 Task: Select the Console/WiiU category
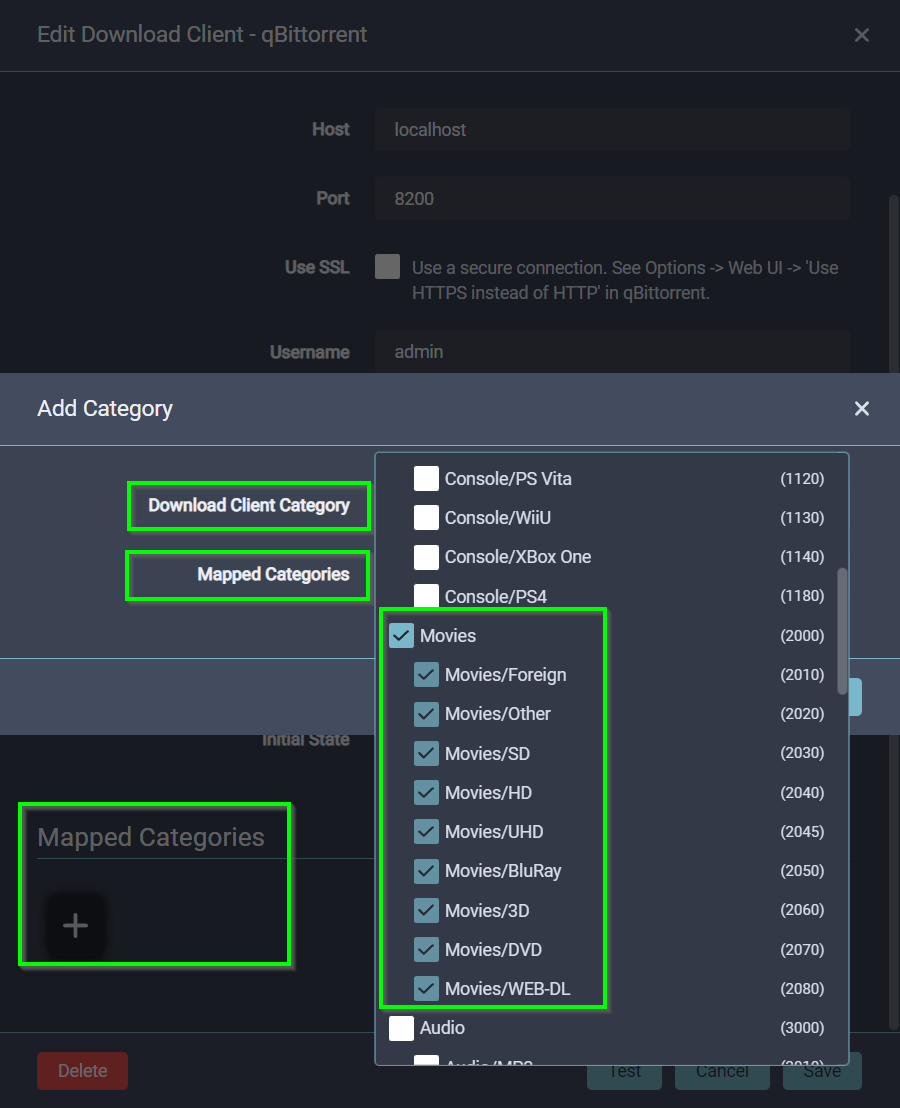tap(427, 518)
